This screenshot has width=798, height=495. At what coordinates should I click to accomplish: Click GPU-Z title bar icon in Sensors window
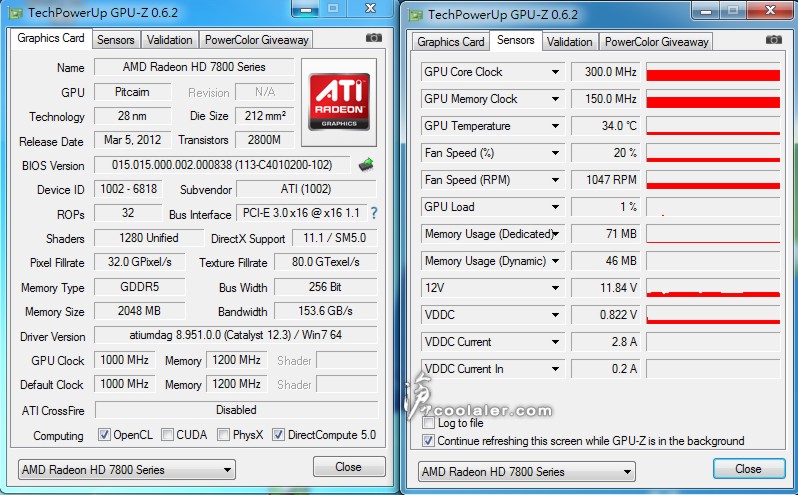click(x=415, y=15)
